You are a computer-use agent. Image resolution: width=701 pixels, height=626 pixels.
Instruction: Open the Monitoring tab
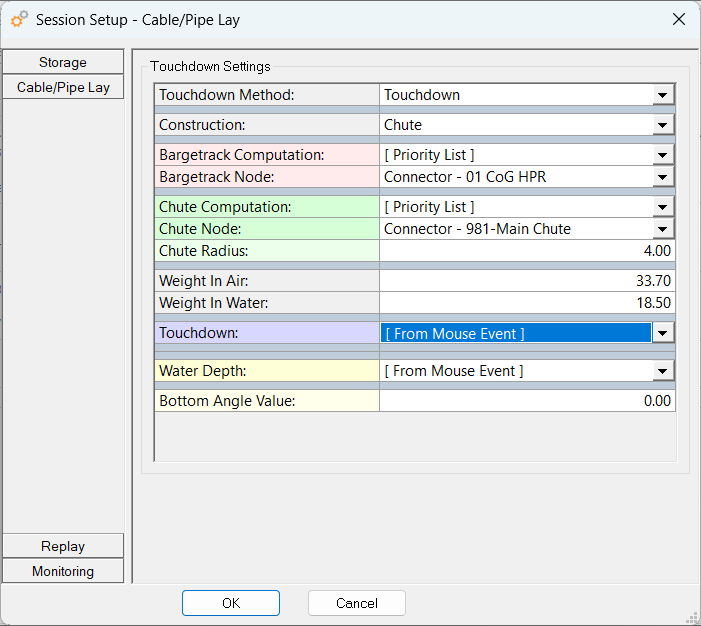click(x=63, y=571)
